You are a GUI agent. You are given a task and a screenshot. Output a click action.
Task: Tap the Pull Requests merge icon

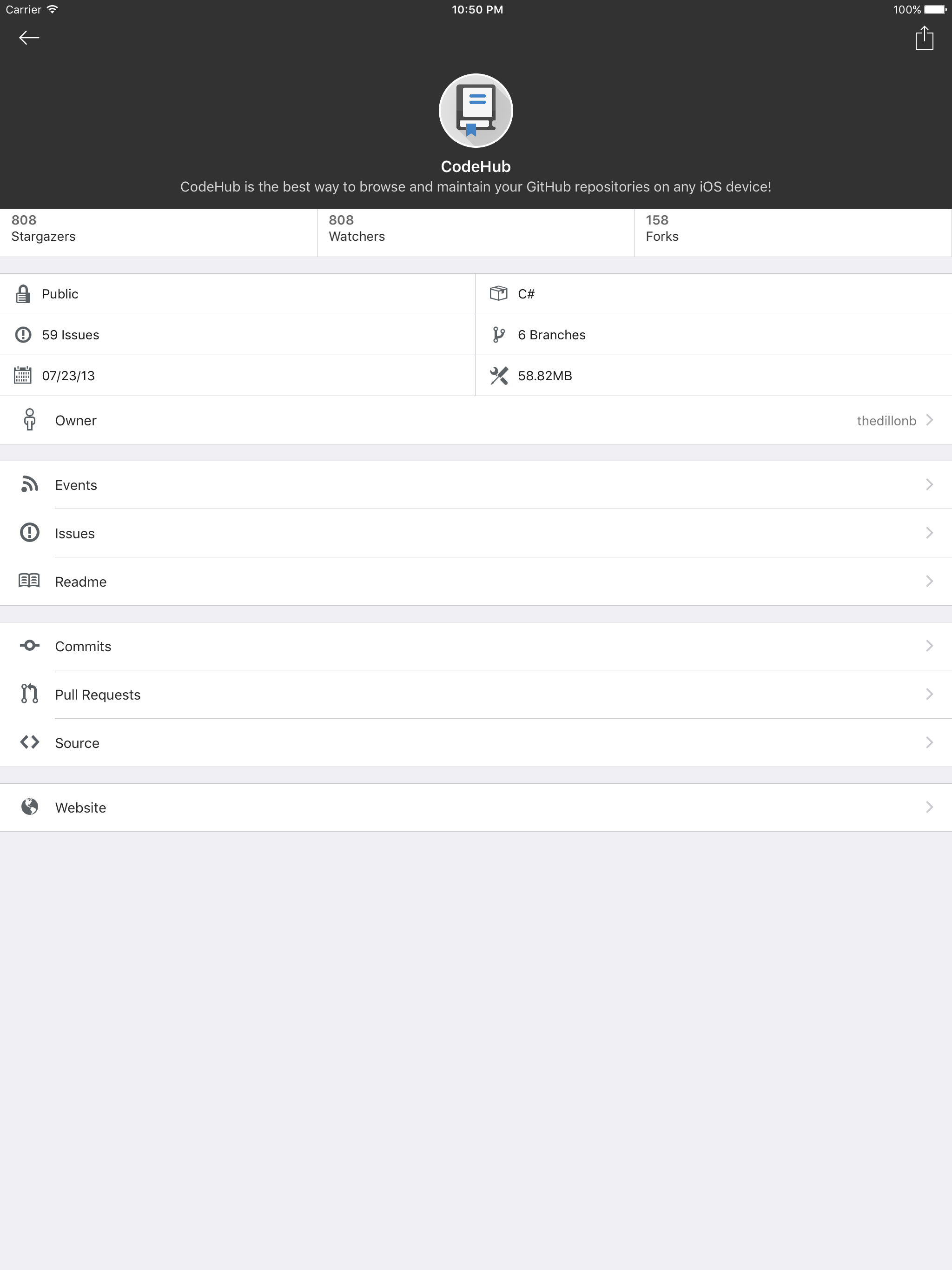pyautogui.click(x=29, y=694)
